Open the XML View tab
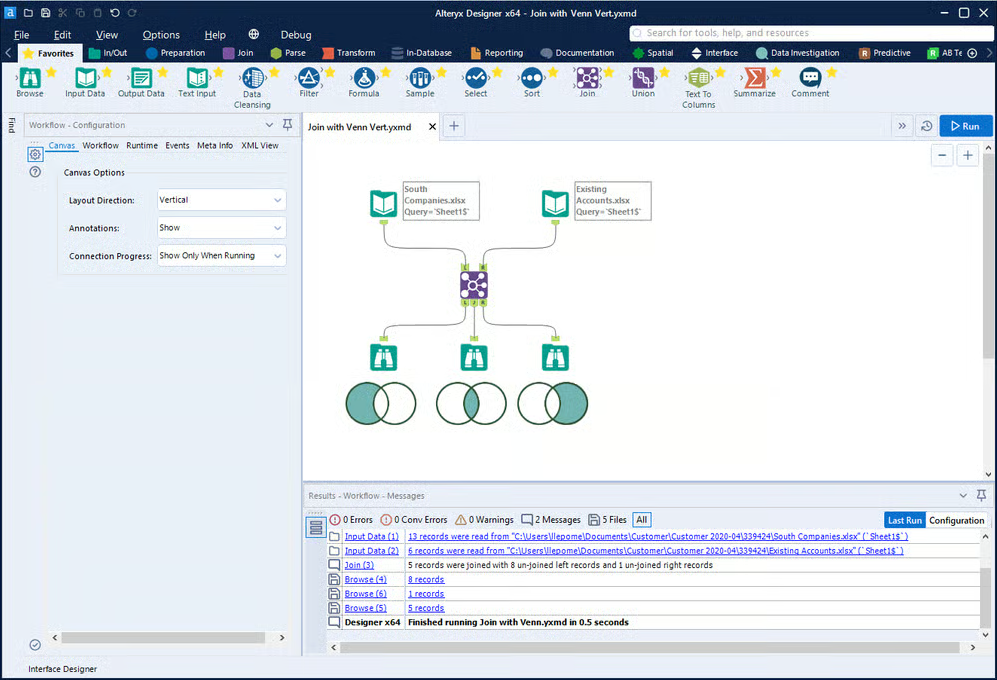 [259, 145]
